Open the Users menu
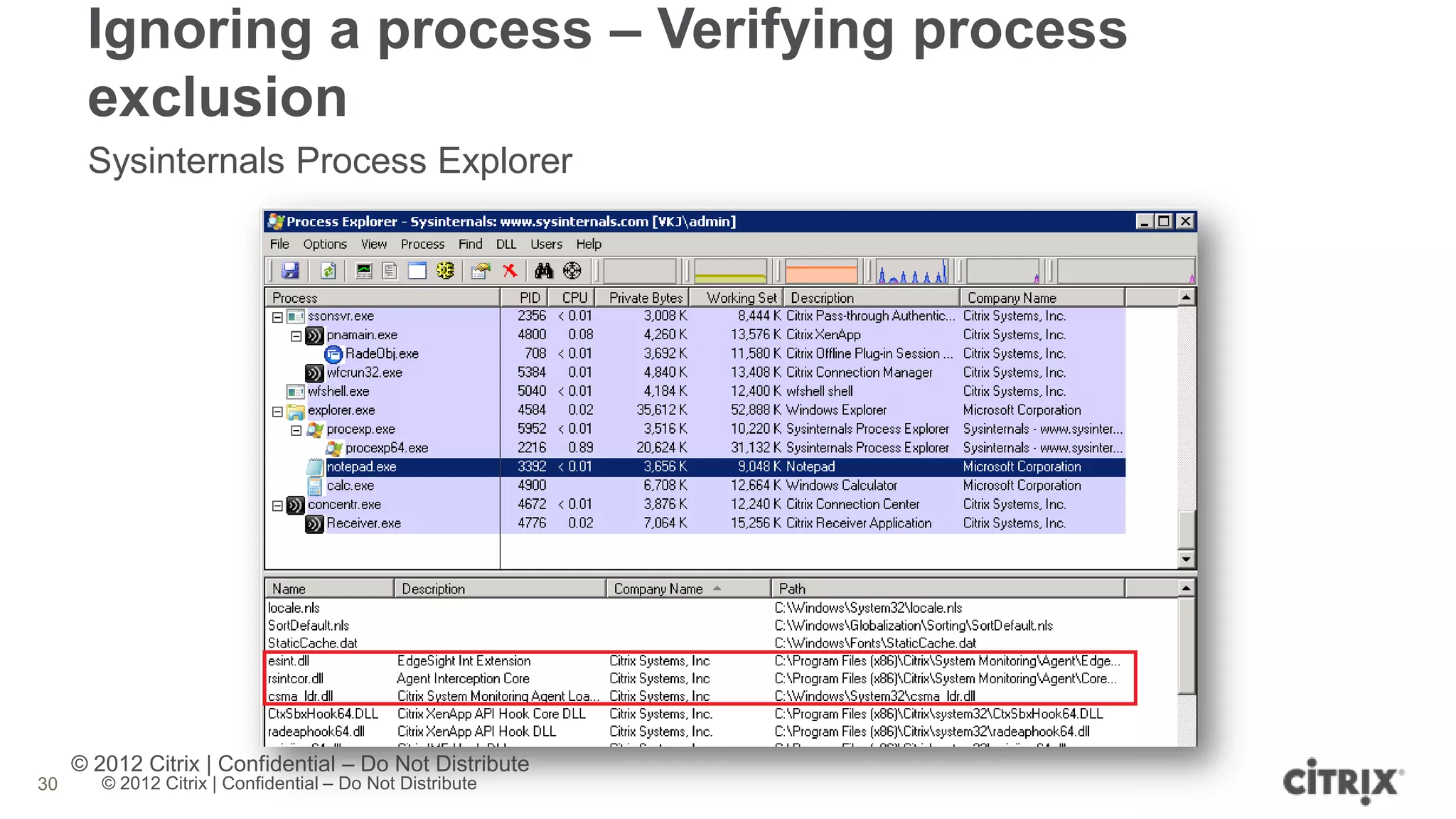This screenshot has width=1456, height=819. [x=546, y=244]
